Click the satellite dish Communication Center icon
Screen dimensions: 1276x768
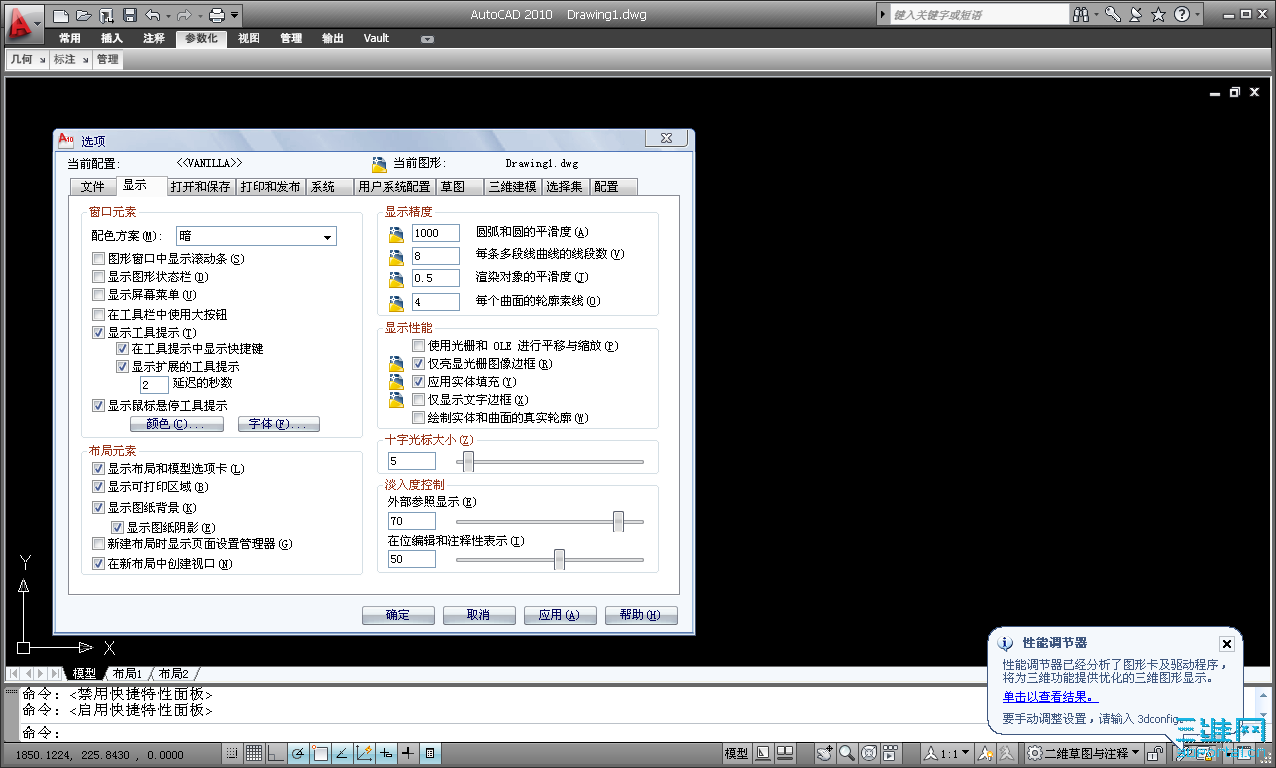pos(1137,15)
